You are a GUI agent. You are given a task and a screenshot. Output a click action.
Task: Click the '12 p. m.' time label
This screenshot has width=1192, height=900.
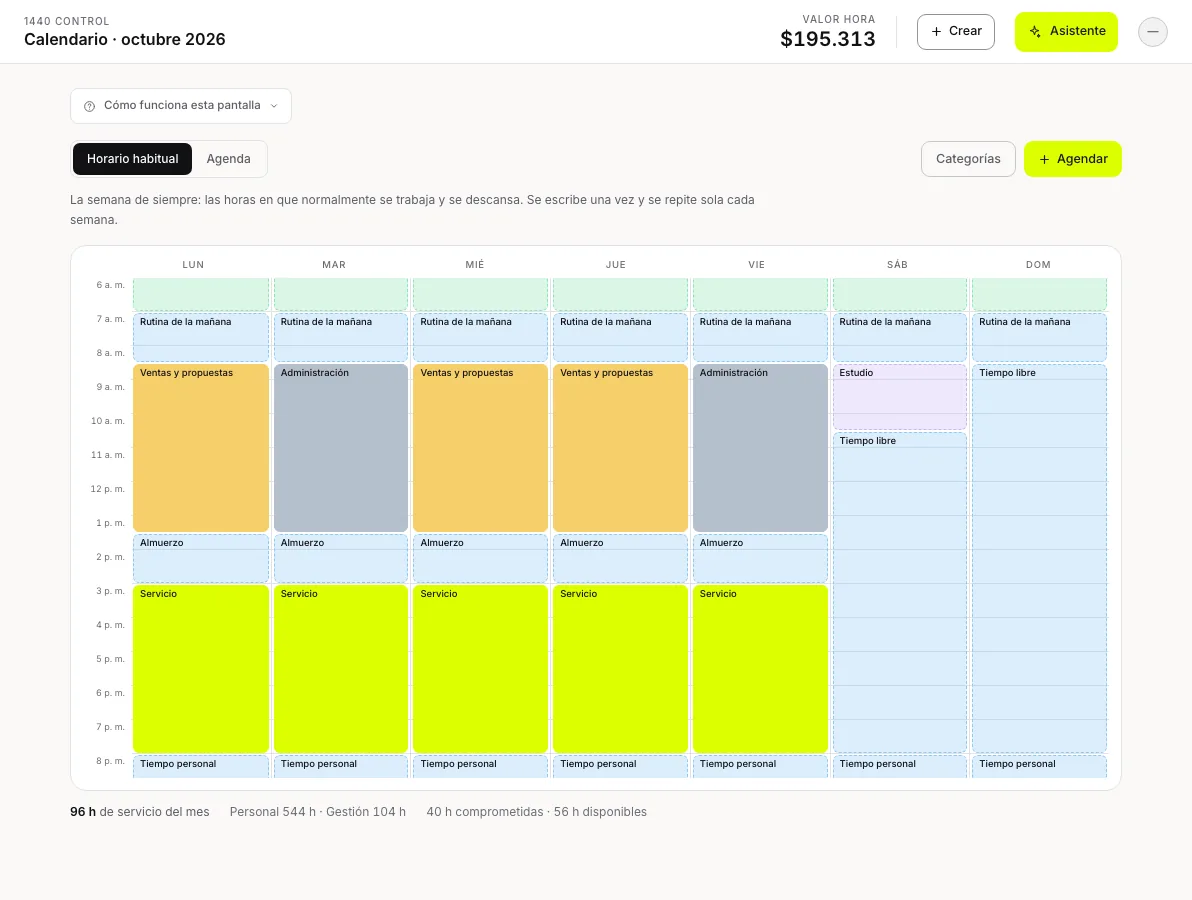click(x=107, y=489)
